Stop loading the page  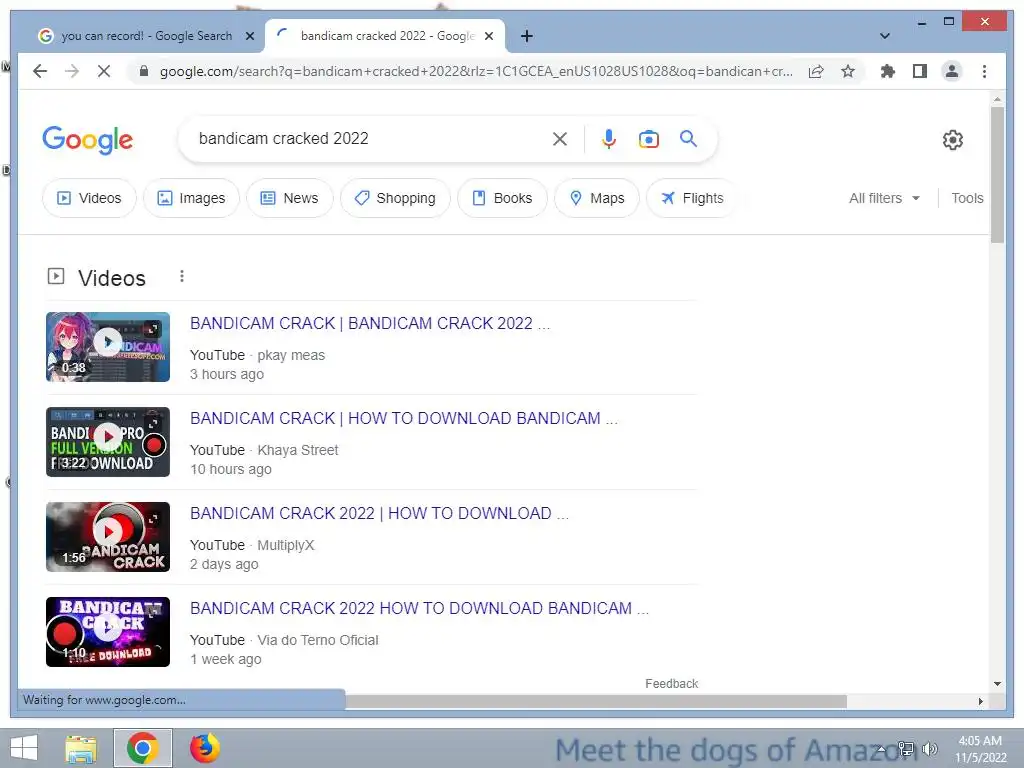tap(104, 71)
